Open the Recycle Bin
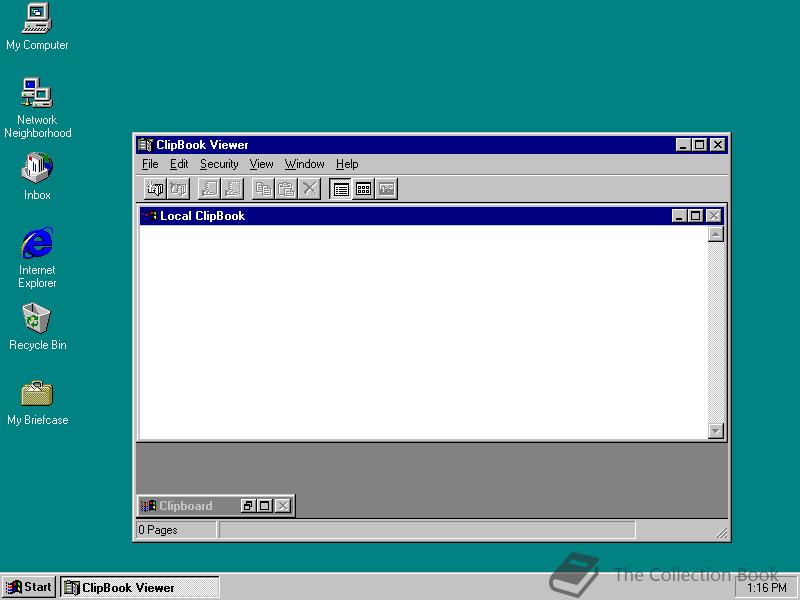Viewport: 800px width, 600px height. click(36, 320)
